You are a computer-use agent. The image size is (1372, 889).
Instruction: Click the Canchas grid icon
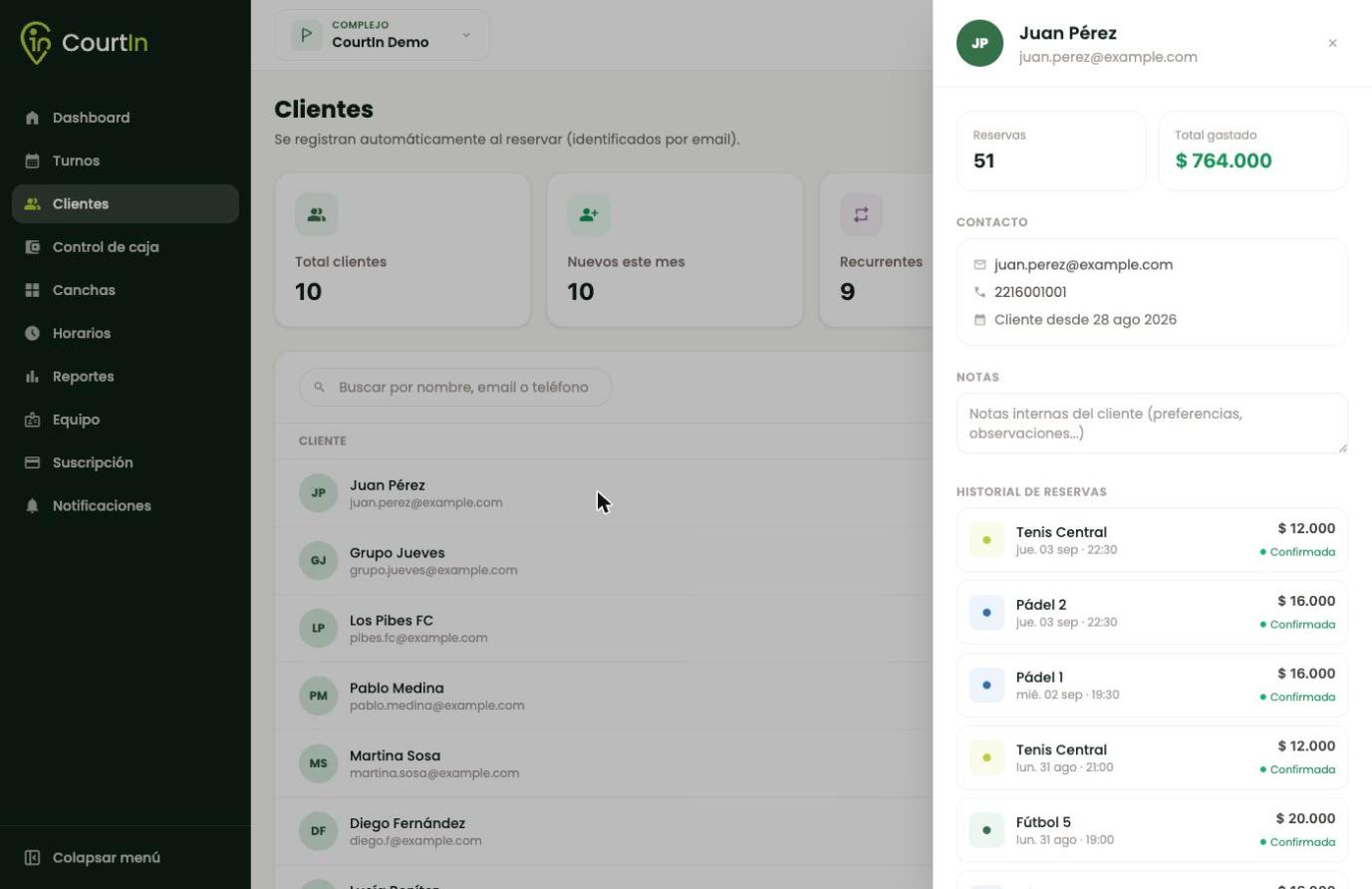pyautogui.click(x=32, y=290)
